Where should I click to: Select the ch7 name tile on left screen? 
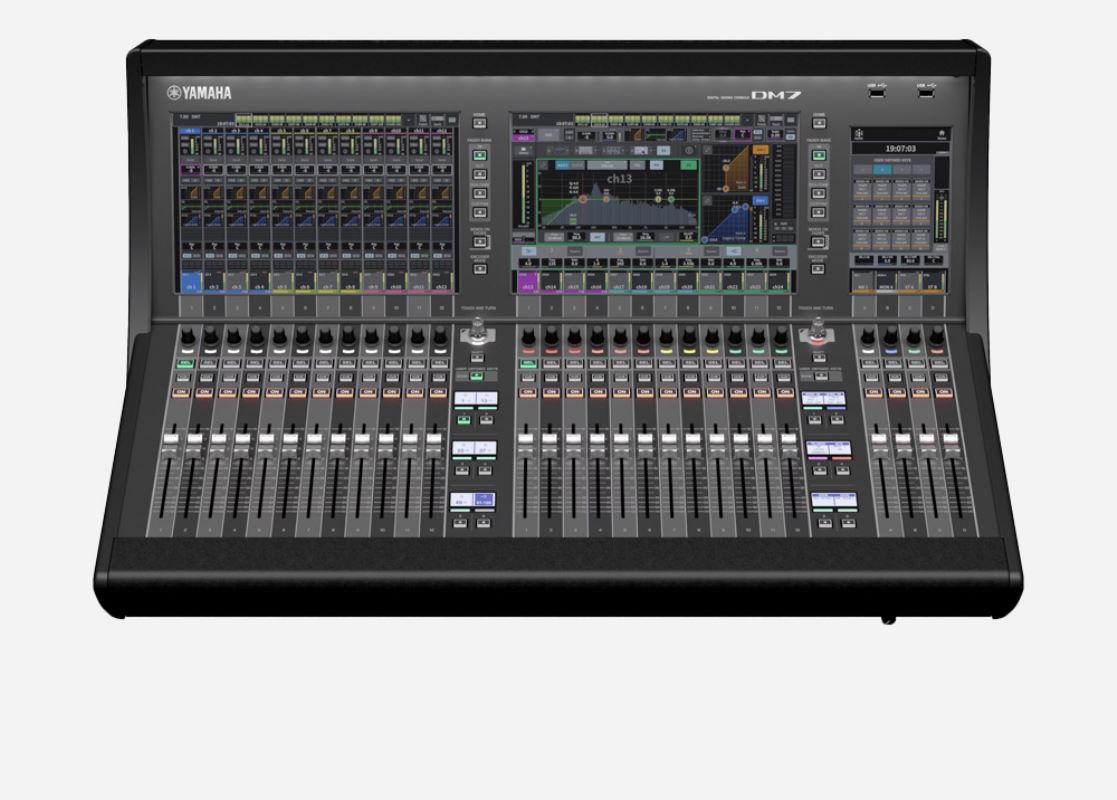pos(328,282)
